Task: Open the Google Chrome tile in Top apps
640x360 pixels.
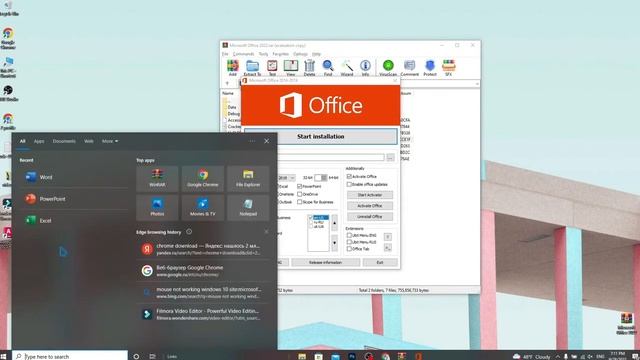Action: [202, 178]
